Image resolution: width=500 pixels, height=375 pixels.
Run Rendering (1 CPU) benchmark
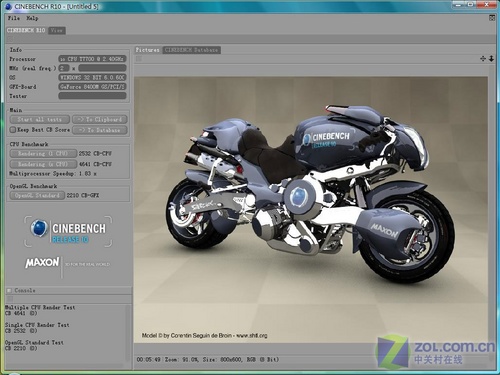43,154
